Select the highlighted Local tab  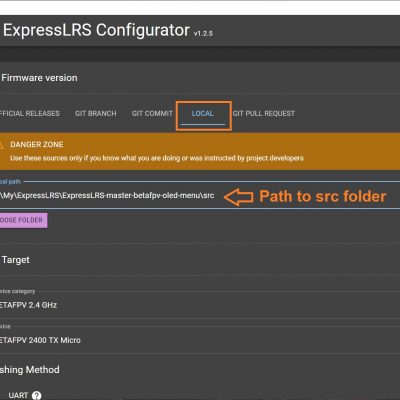pyautogui.click(x=203, y=113)
